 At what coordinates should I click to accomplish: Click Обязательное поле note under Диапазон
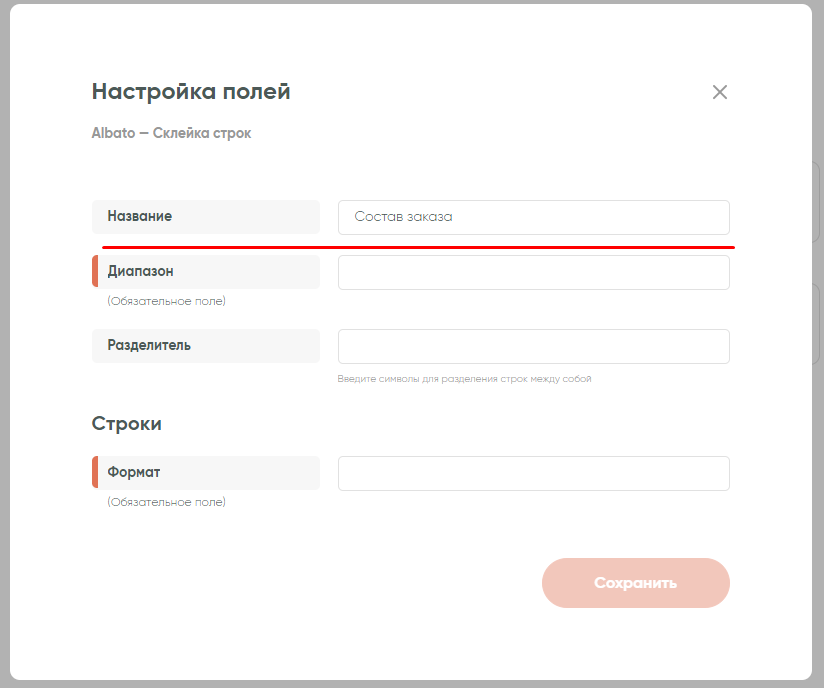pyautogui.click(x=166, y=301)
